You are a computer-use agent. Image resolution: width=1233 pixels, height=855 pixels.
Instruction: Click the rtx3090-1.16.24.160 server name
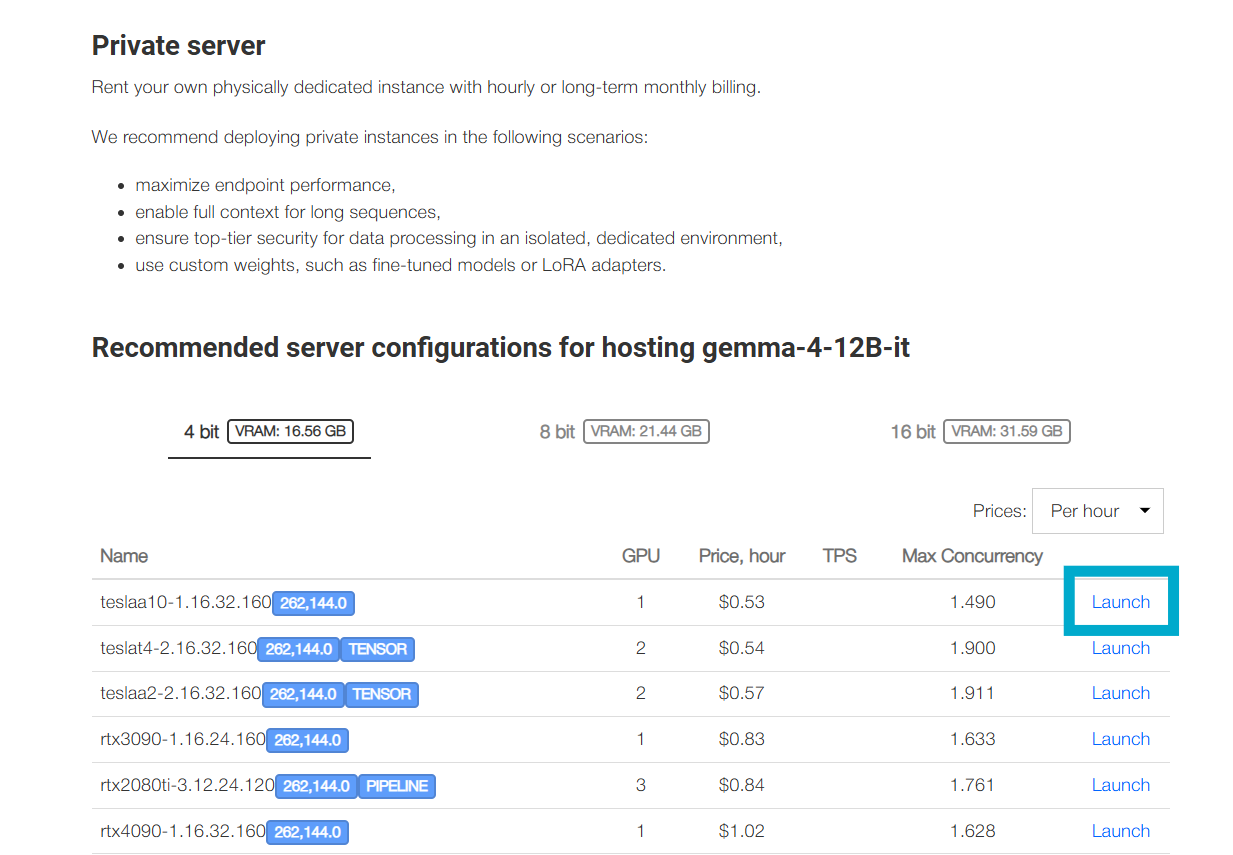coord(183,739)
